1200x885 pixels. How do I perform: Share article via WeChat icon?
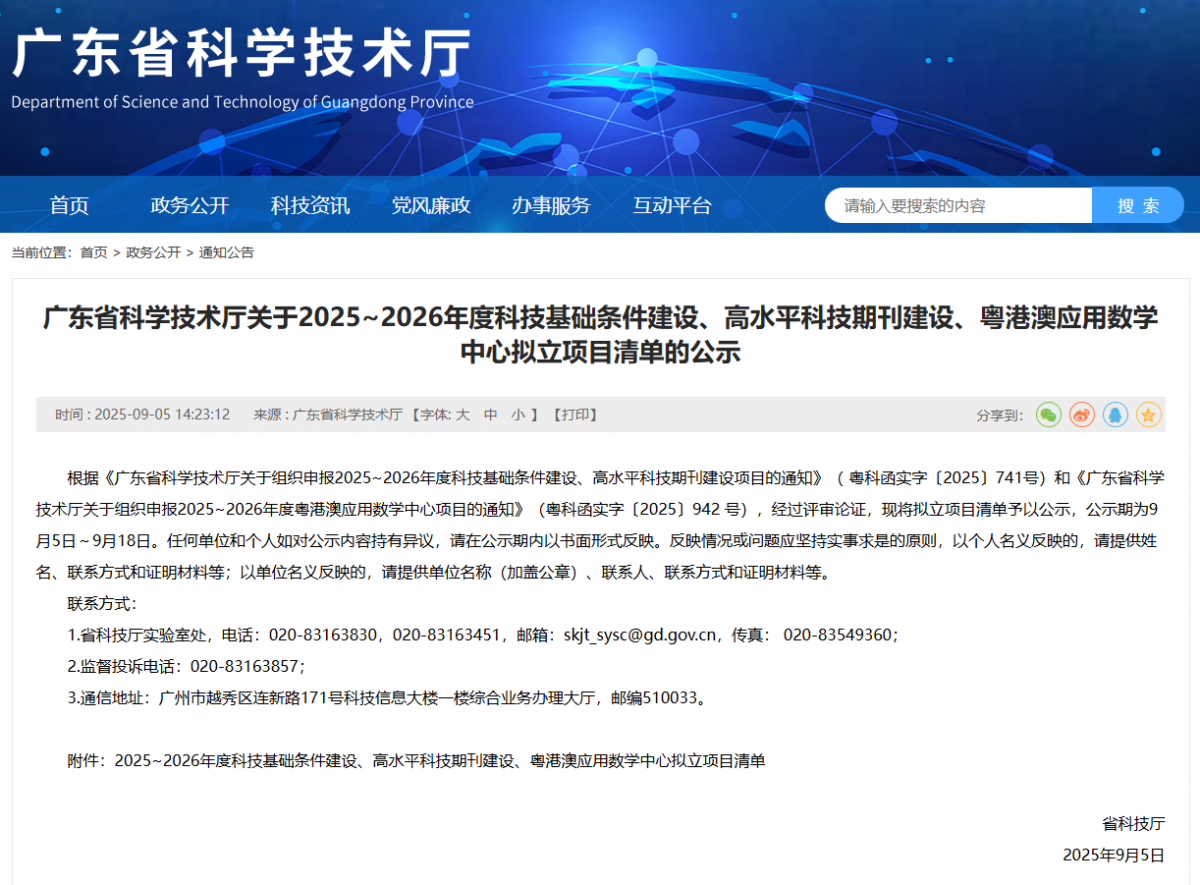click(1048, 415)
